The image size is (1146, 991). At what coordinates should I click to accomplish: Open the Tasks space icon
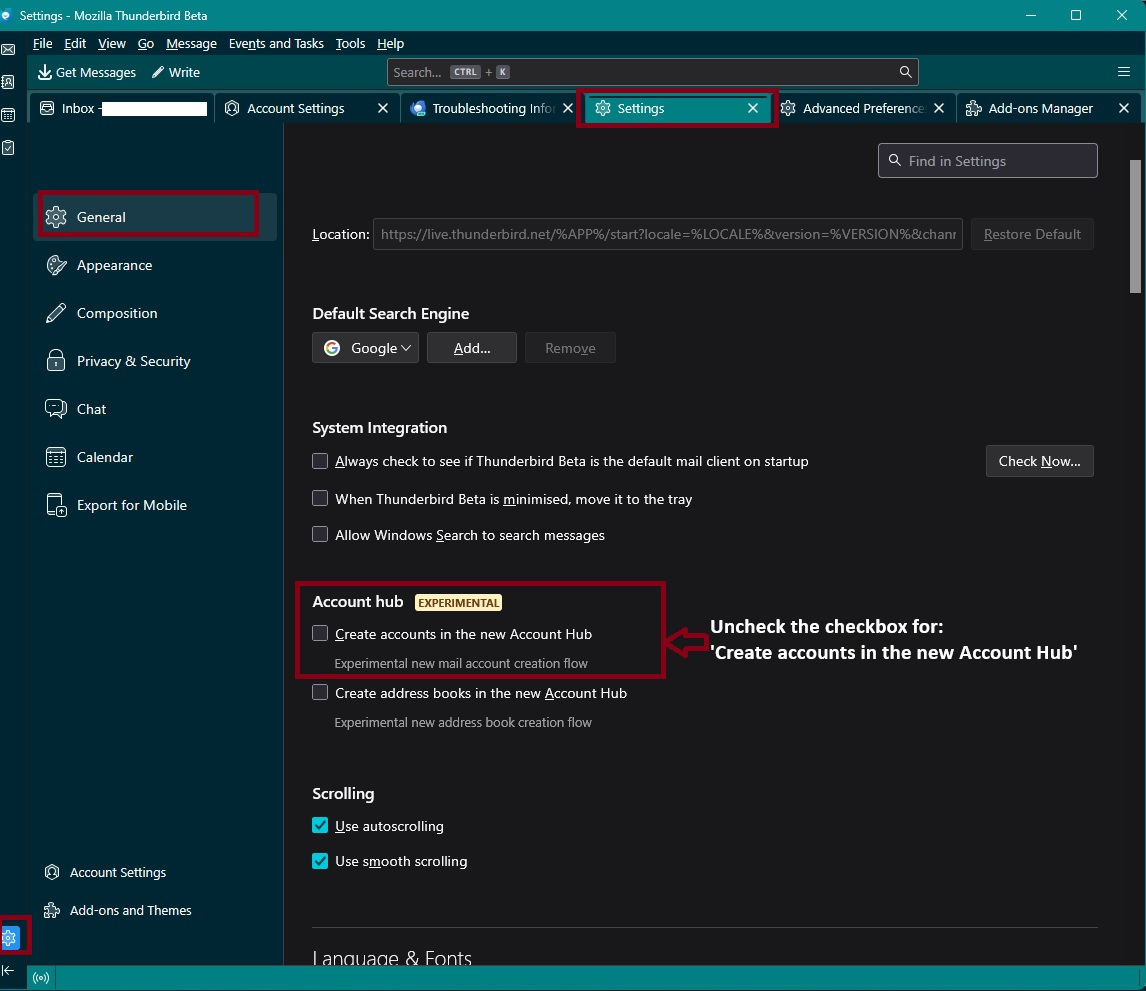[x=8, y=148]
